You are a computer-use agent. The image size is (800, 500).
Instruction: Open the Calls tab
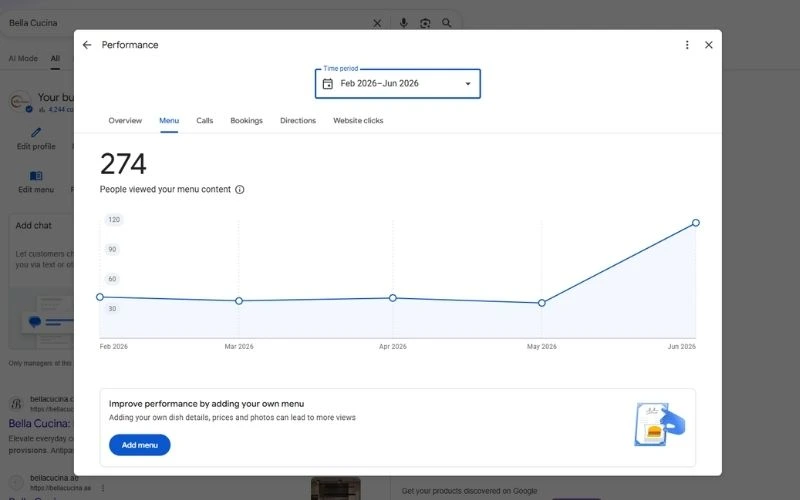click(x=205, y=120)
